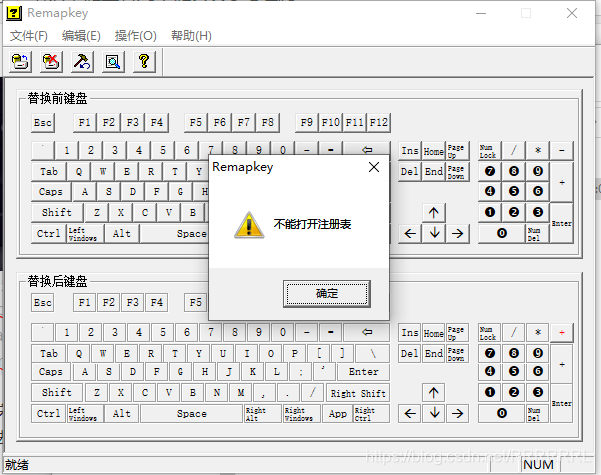Open the 帮助(H) menu
The height and width of the screenshot is (475, 601).
(191, 36)
